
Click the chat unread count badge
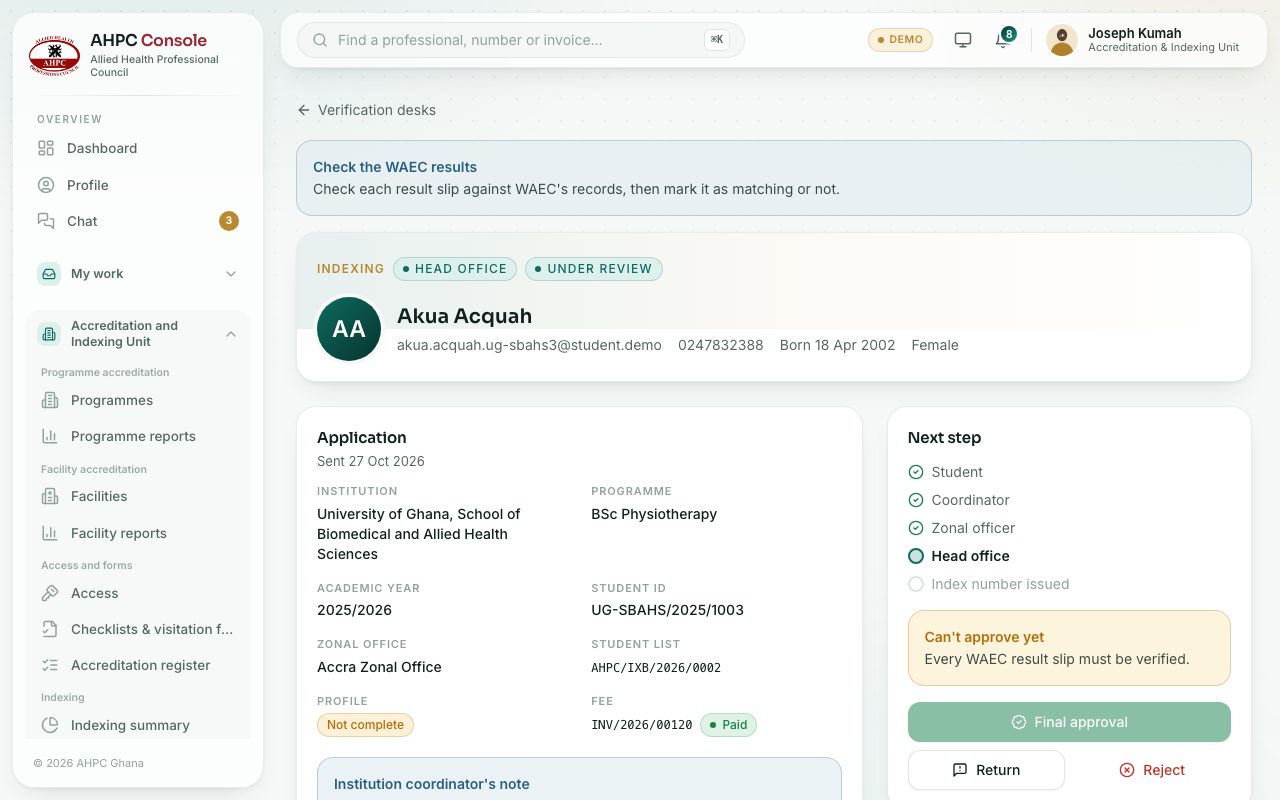click(x=229, y=221)
